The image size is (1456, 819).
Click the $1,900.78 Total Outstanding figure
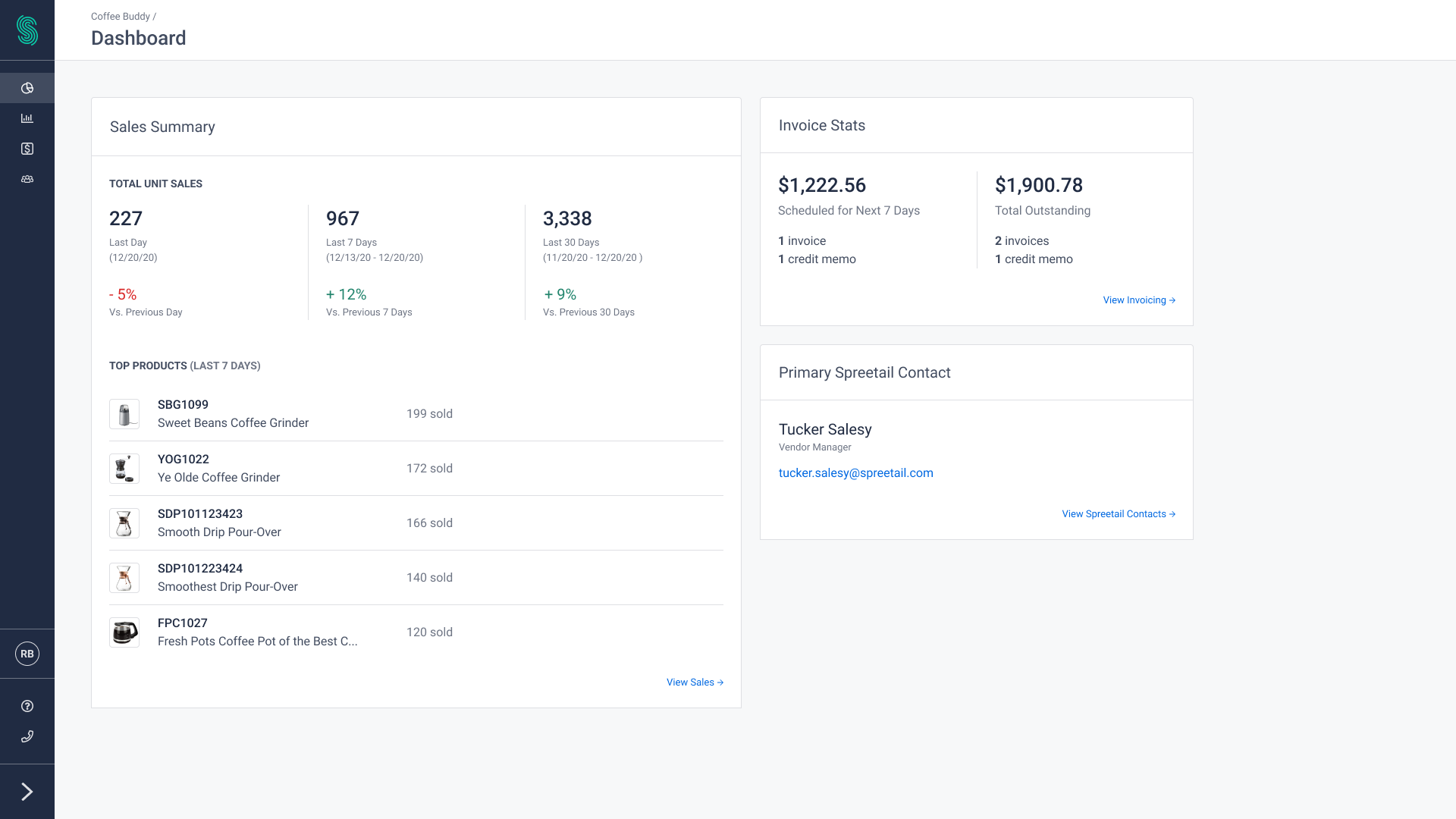point(1039,185)
